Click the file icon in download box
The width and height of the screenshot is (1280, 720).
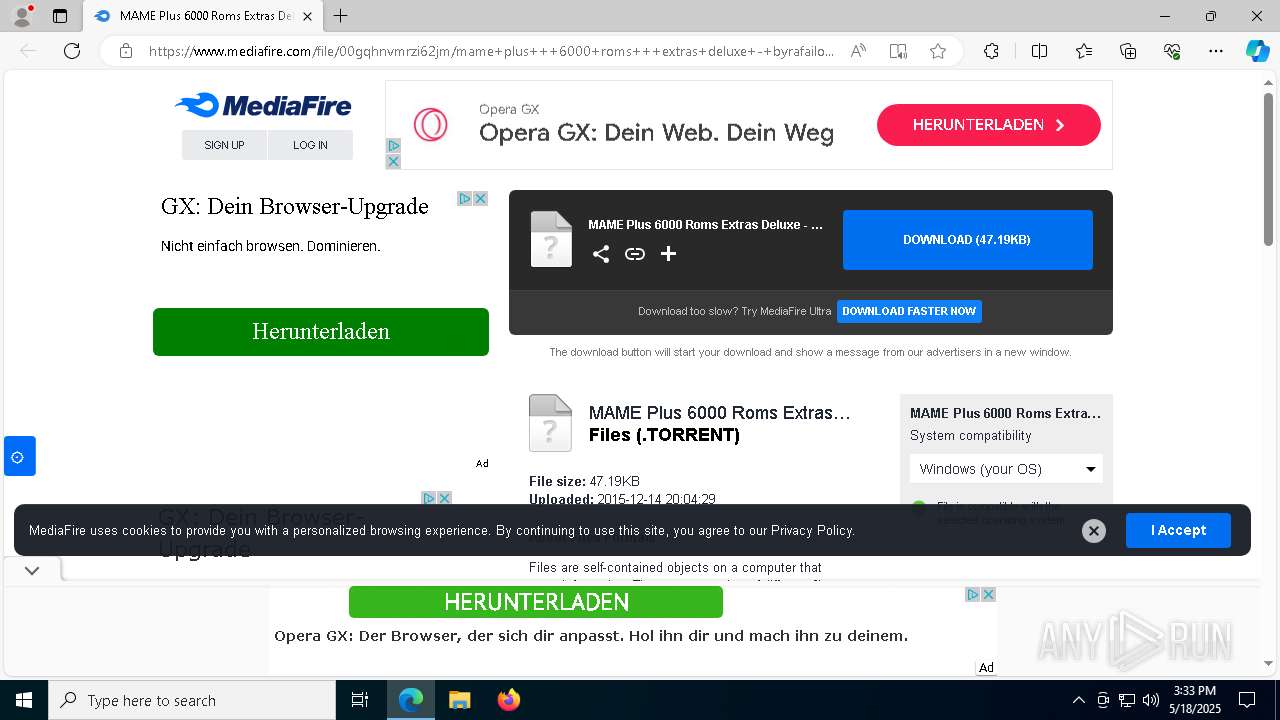click(x=551, y=239)
